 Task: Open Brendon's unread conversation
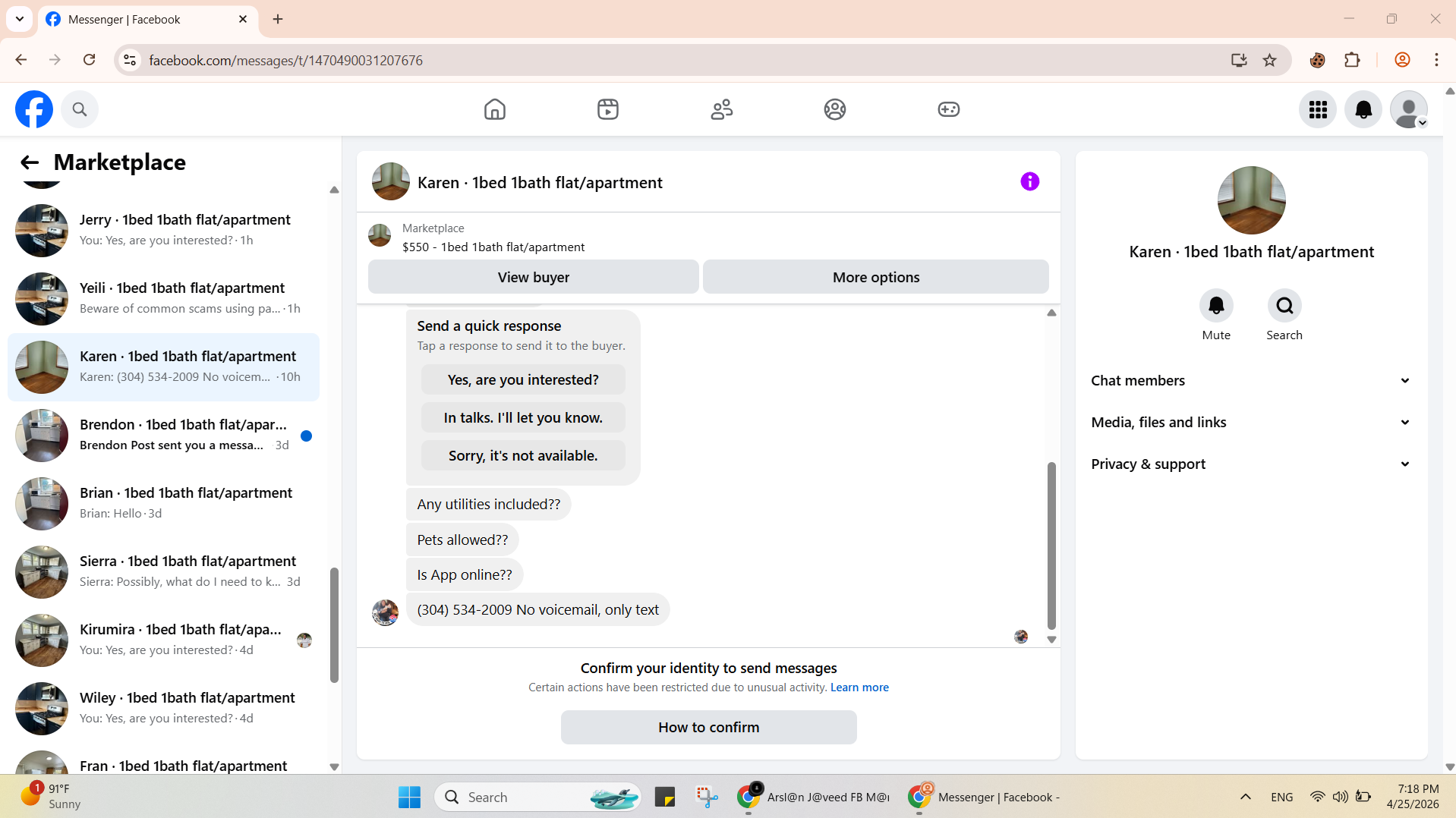pyautogui.click(x=163, y=436)
